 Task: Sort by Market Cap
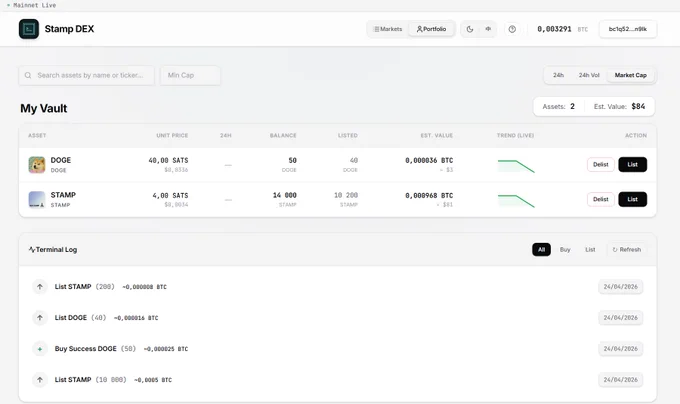pyautogui.click(x=631, y=75)
